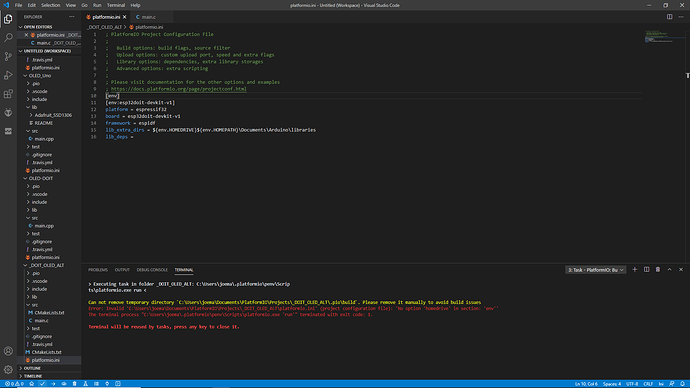Viewport: 690px width, 388px height.
Task: Switch to the PROBLEMS panel tab
Action: (x=98, y=270)
